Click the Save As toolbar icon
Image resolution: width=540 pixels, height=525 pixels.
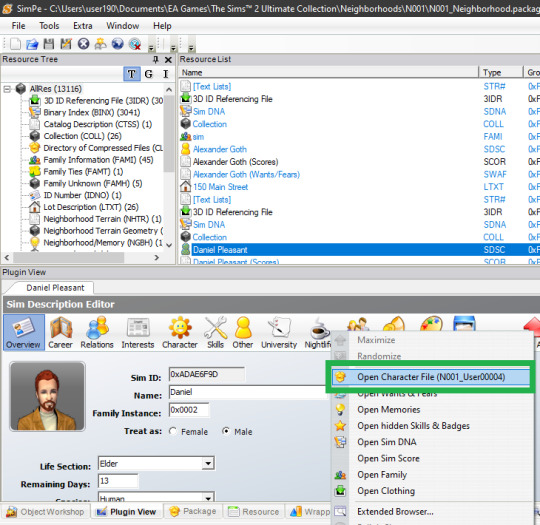click(66, 44)
